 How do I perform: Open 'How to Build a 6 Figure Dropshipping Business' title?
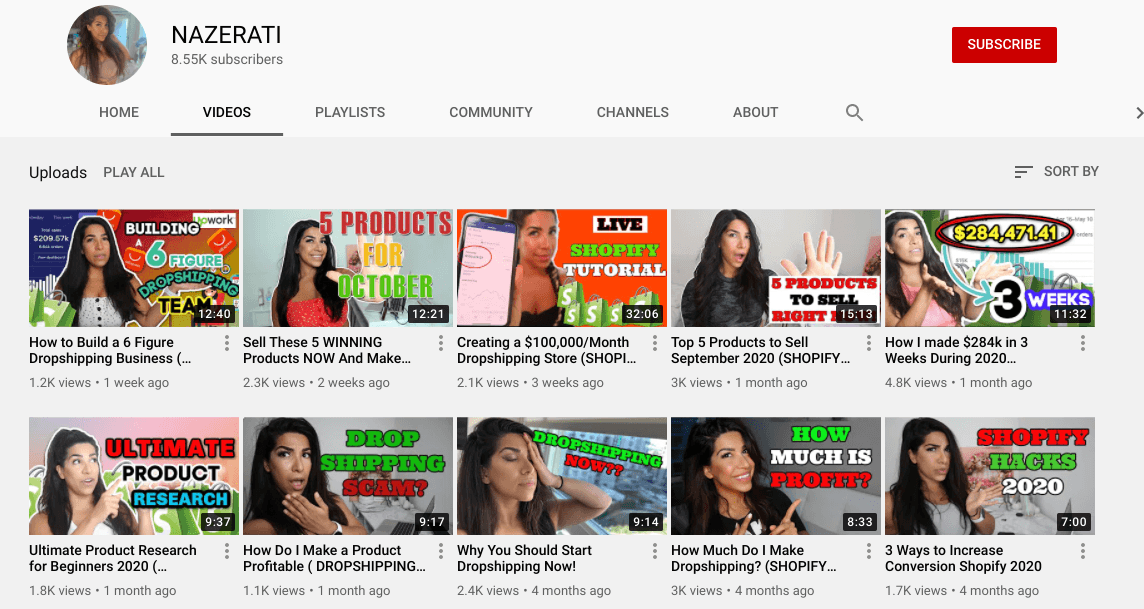click(110, 350)
